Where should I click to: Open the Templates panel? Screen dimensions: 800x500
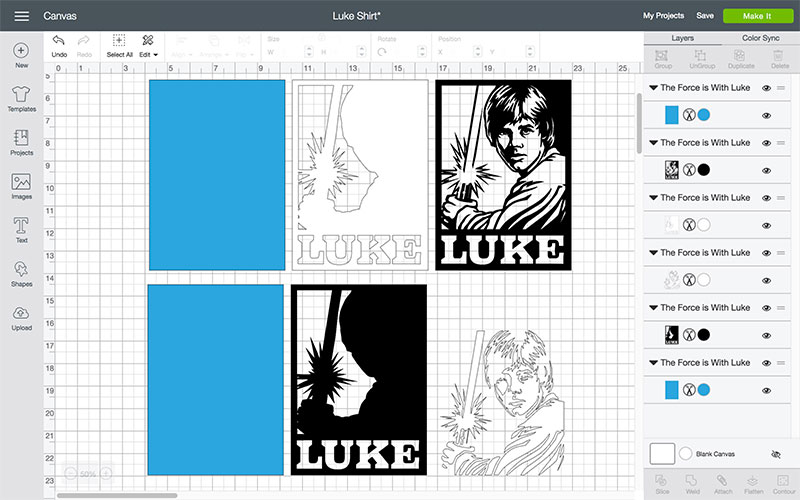(21, 98)
